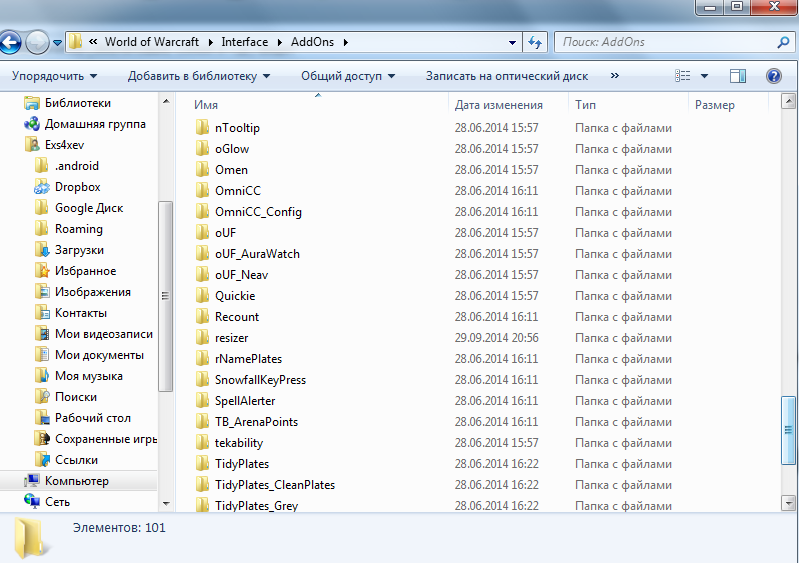Screen dimensions: 799x563
Task: Click file list vertical scrollbar thumb
Action: [x=788, y=431]
